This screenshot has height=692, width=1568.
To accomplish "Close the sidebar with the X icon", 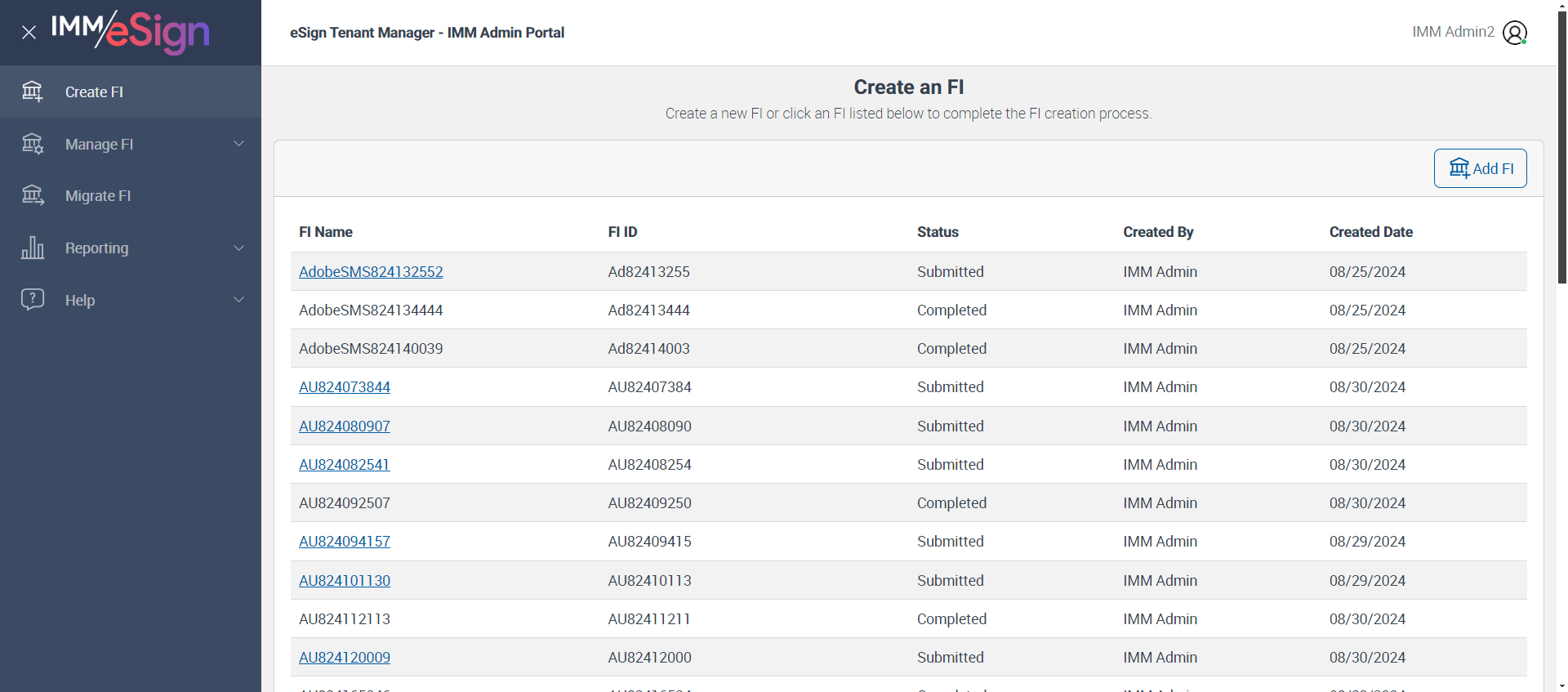I will (x=29, y=33).
